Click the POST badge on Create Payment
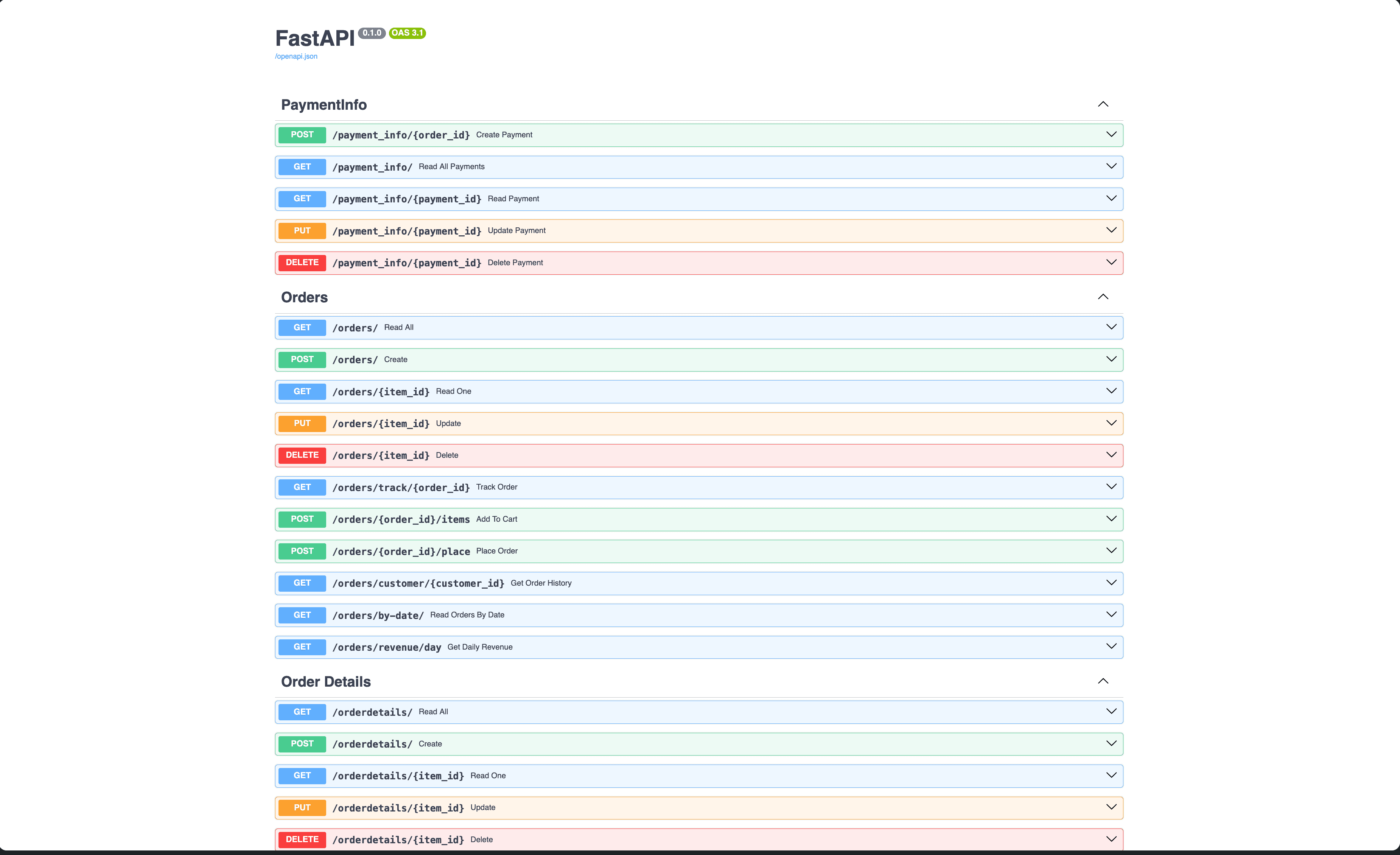Image resolution: width=1400 pixels, height=855 pixels. 302,135
